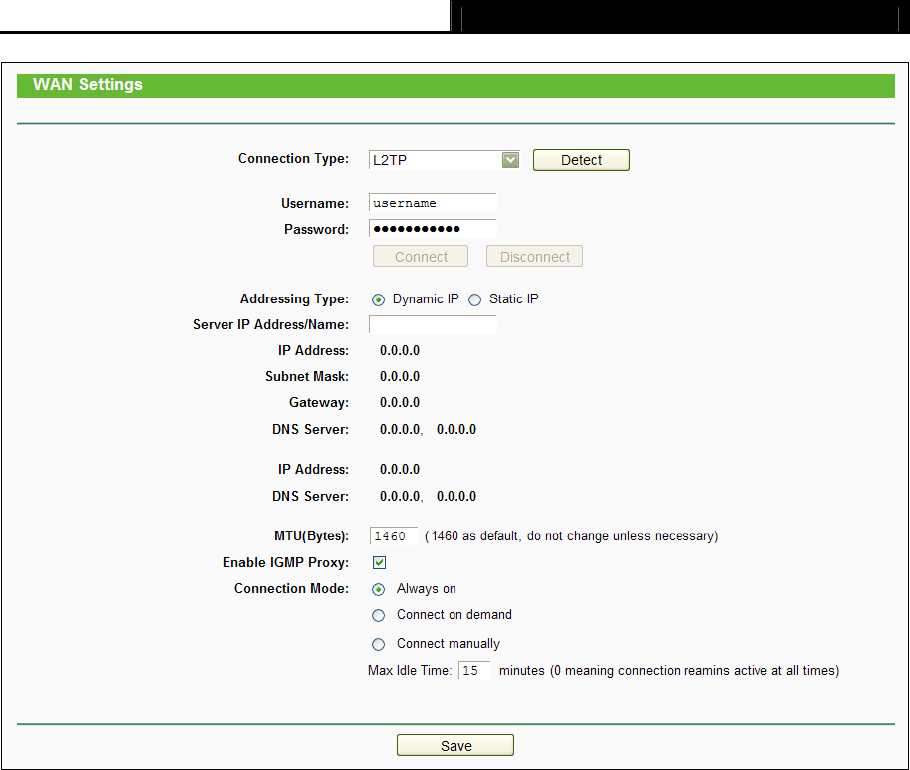910x770 pixels.
Task: Select the Dynamic IP radio button
Action: point(378,300)
